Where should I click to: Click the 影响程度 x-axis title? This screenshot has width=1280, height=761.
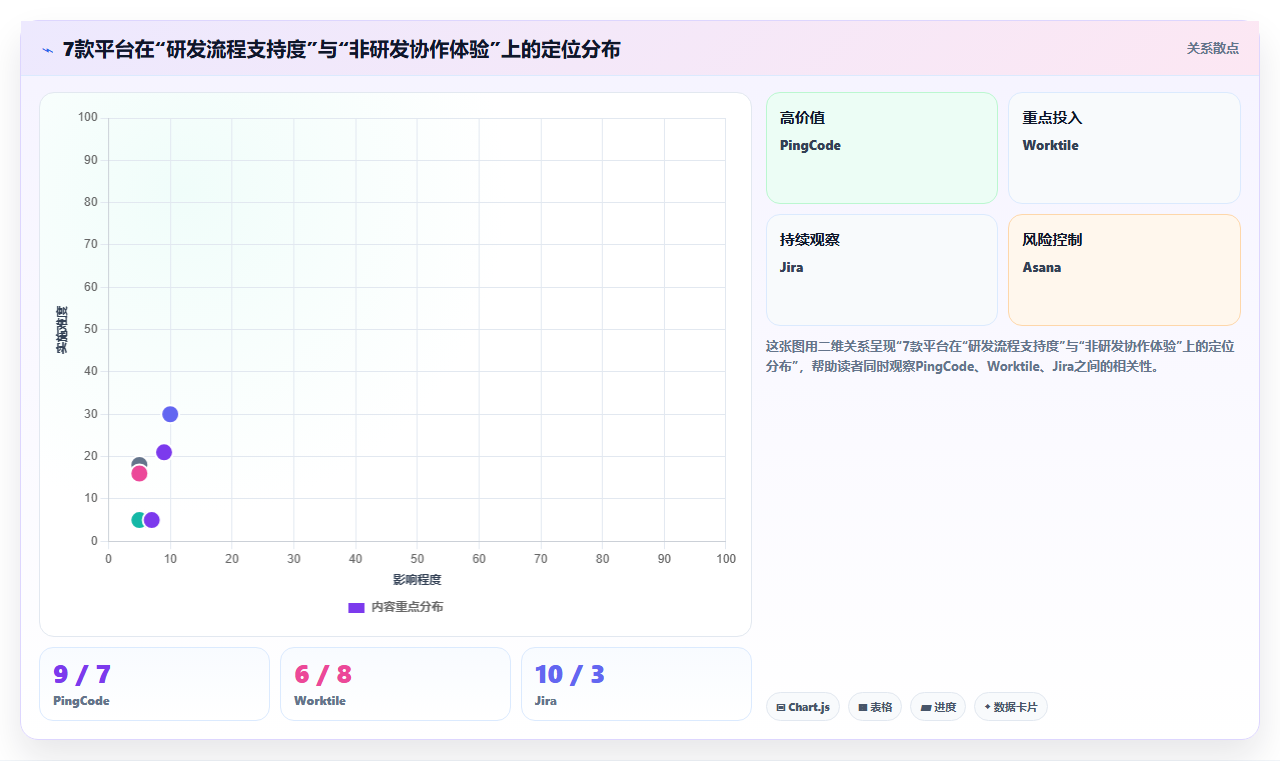point(417,580)
